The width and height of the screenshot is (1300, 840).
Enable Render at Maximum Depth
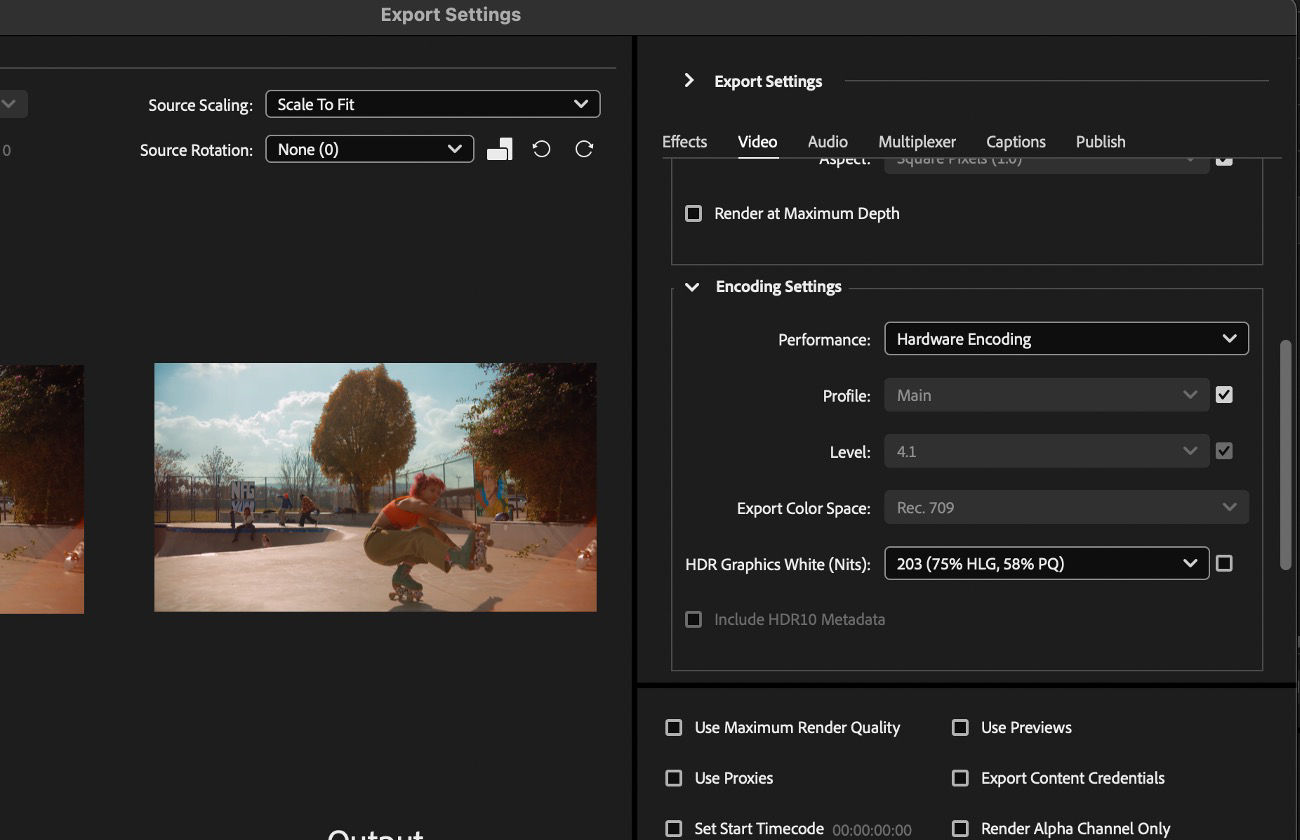click(693, 213)
